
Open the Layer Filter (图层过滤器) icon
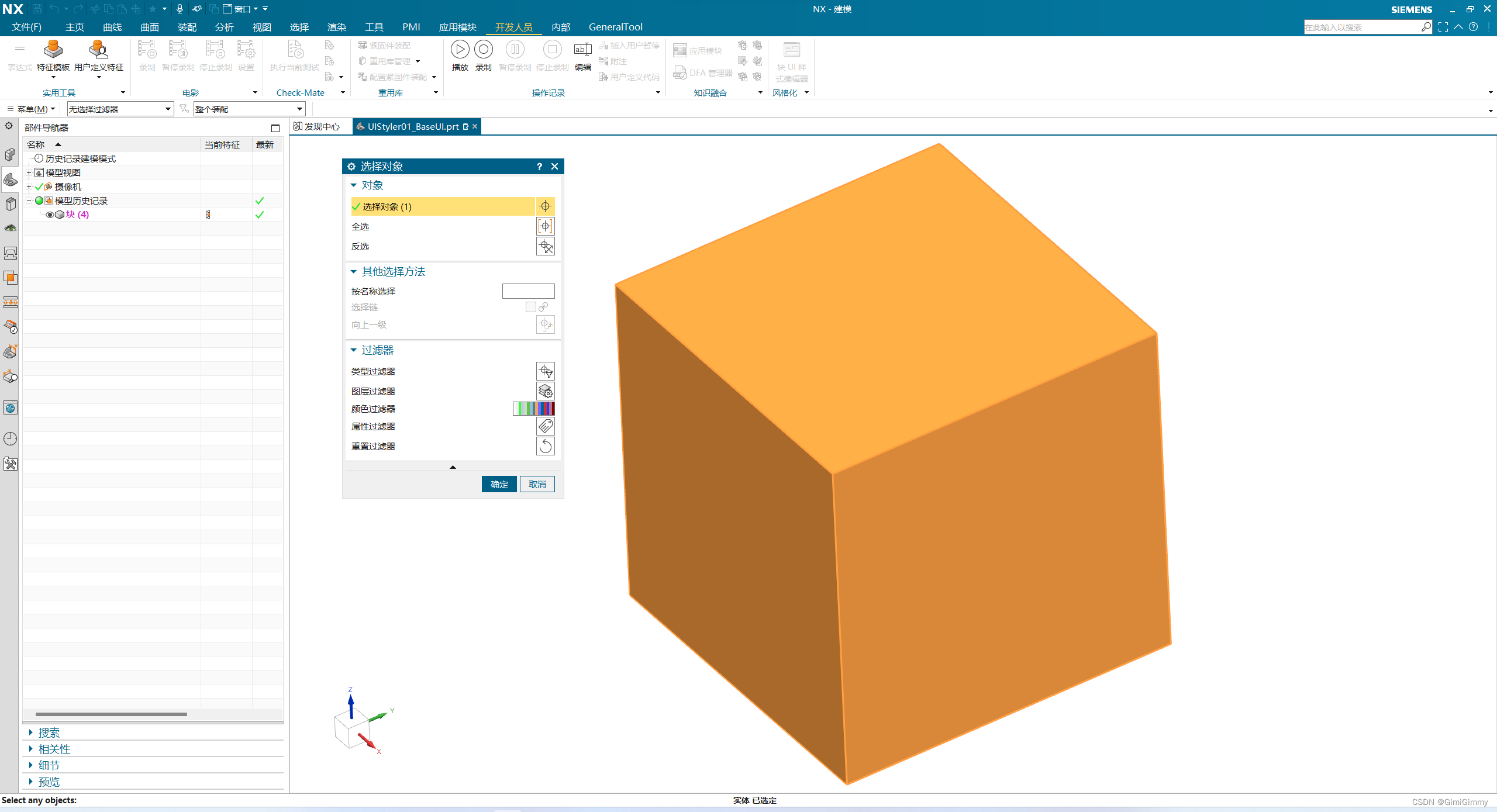545,391
